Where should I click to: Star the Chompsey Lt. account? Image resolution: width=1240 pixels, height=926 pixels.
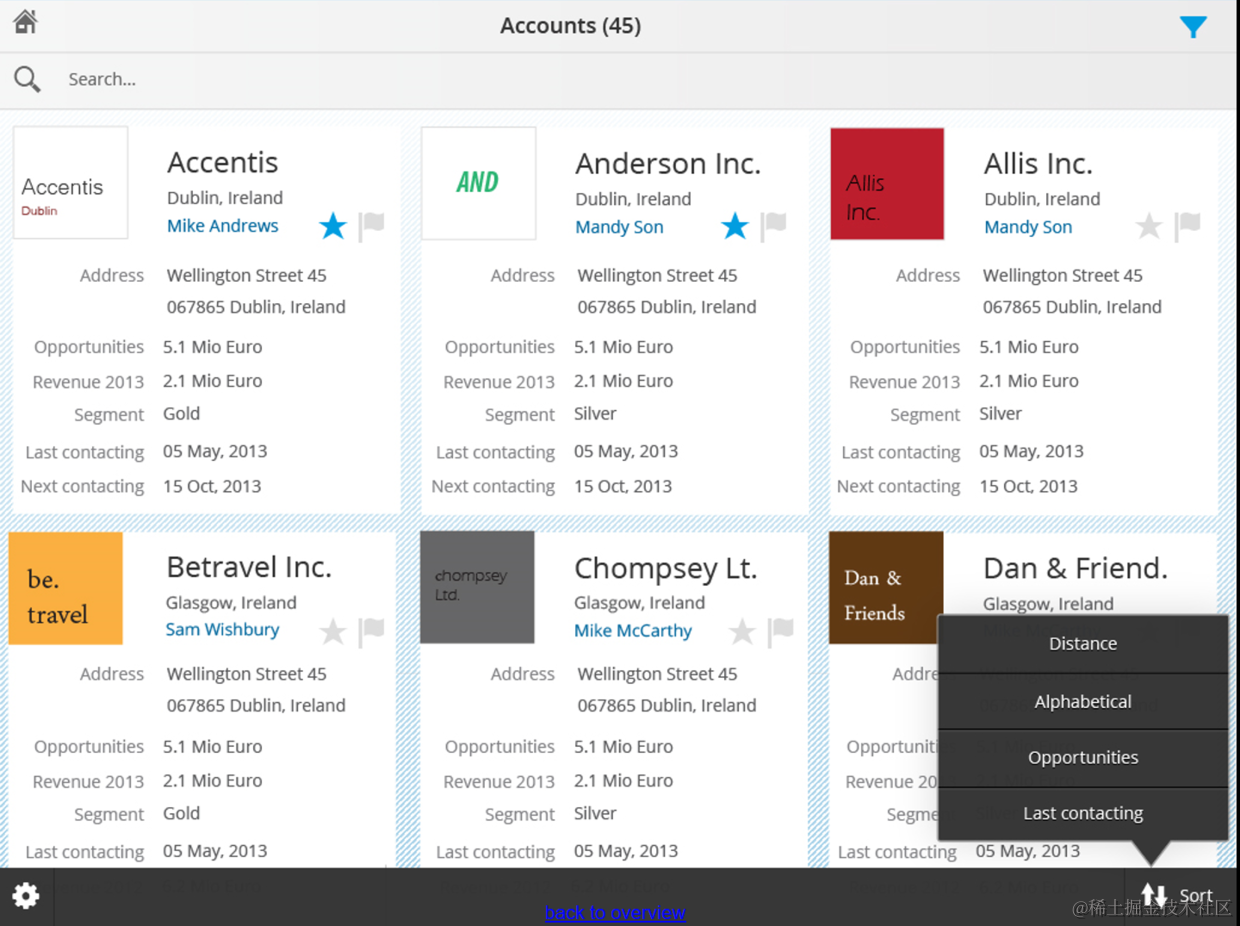[x=742, y=631]
